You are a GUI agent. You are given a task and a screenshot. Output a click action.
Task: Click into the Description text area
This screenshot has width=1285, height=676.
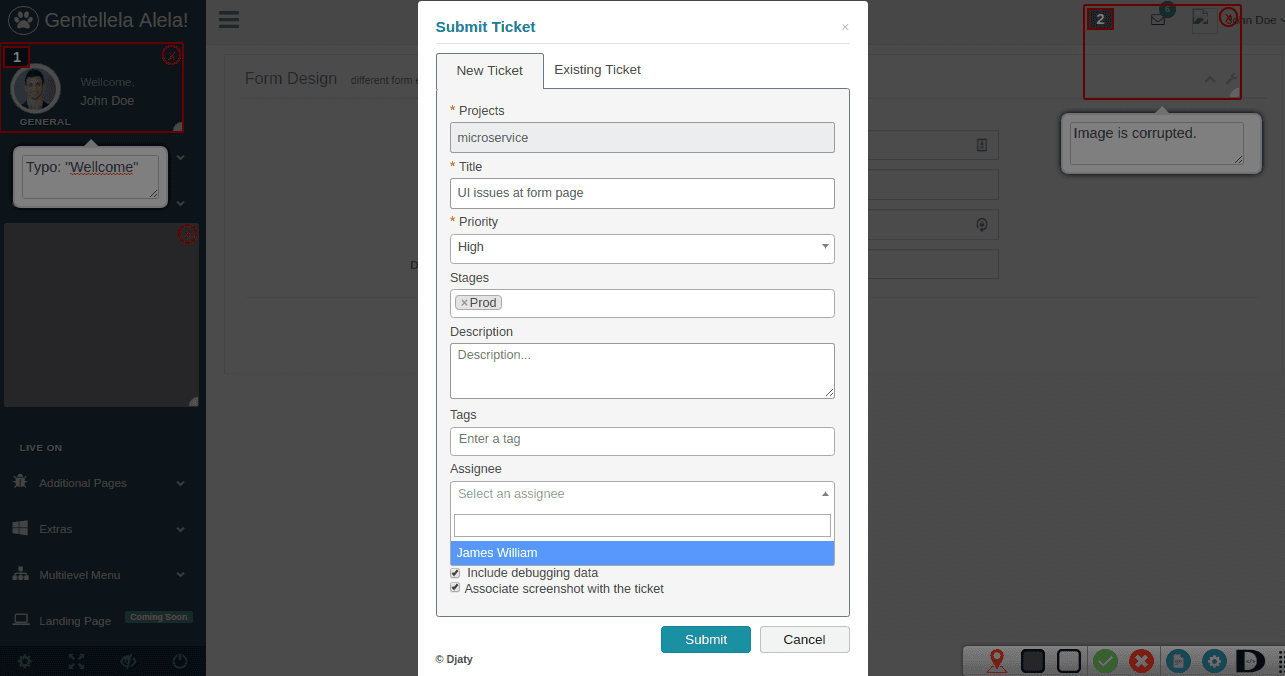click(x=642, y=371)
